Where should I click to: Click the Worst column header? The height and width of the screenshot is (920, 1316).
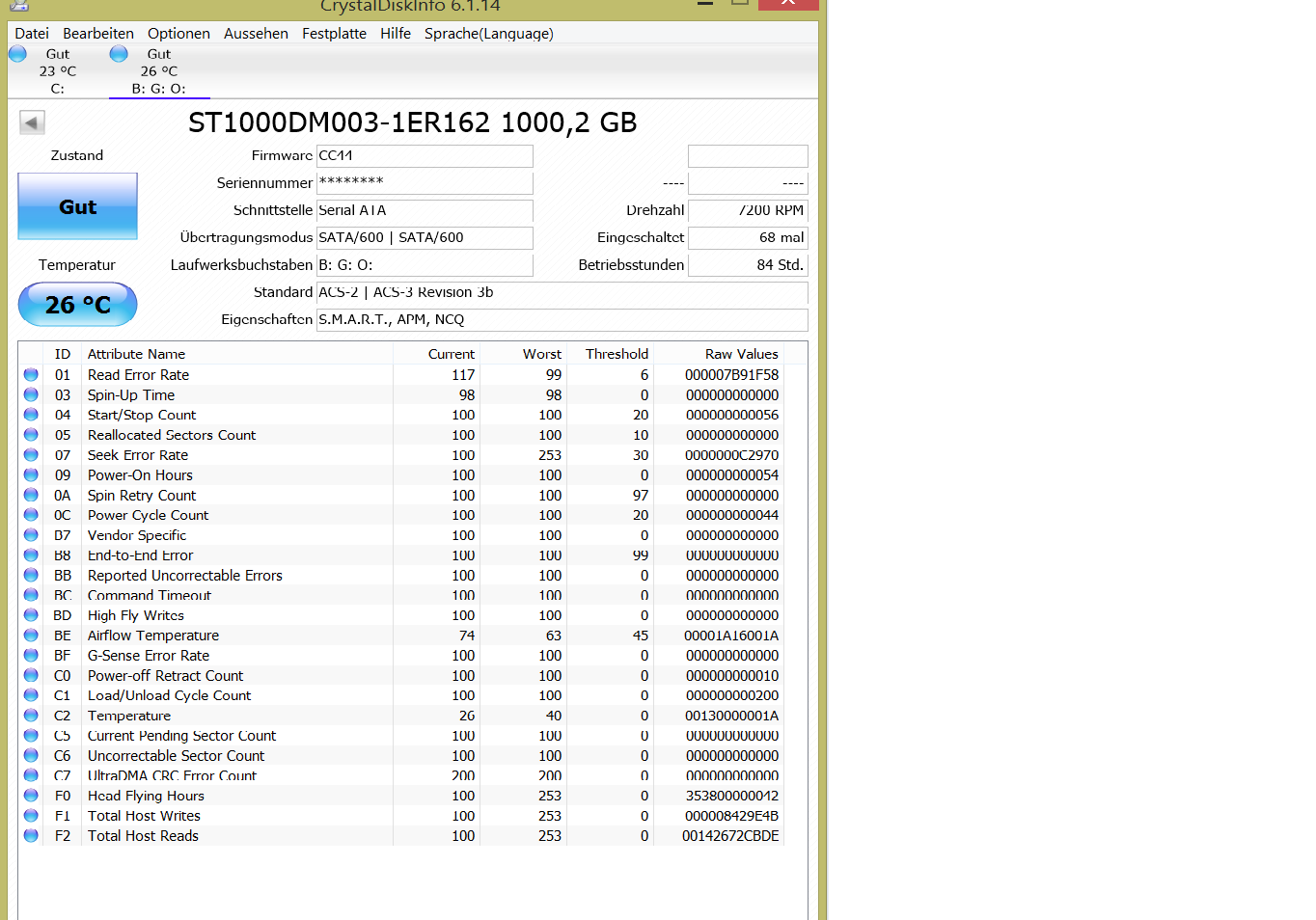[x=542, y=354]
